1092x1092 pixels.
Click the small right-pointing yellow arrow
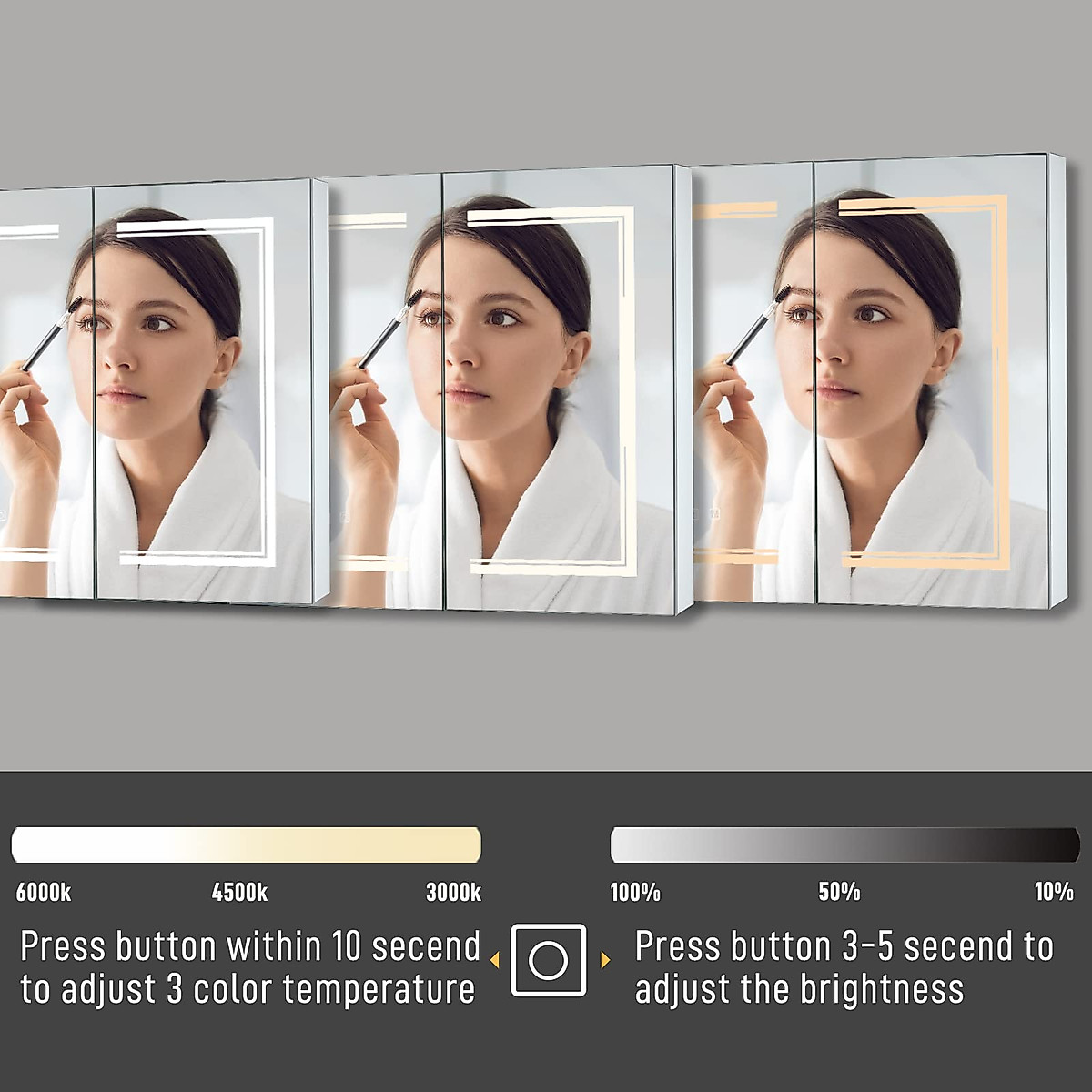(605, 960)
